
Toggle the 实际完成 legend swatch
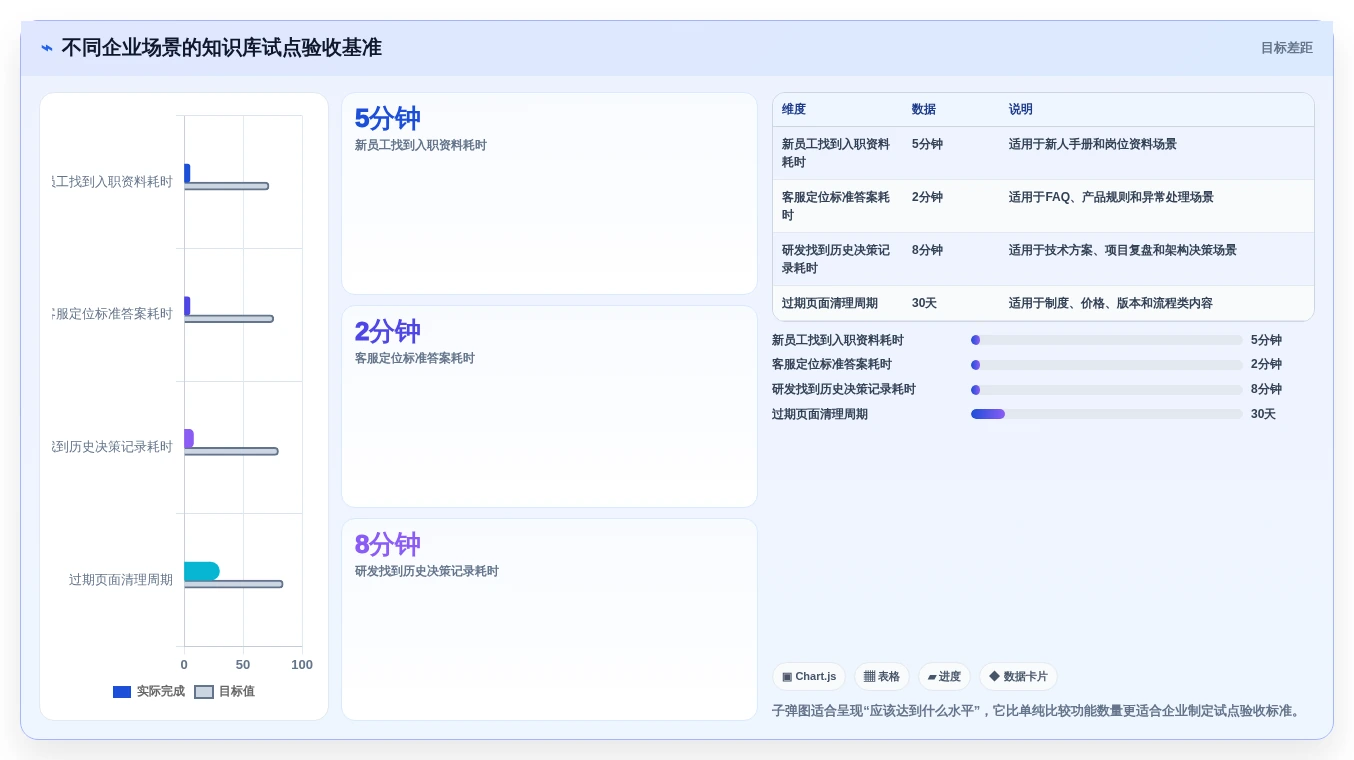(122, 692)
